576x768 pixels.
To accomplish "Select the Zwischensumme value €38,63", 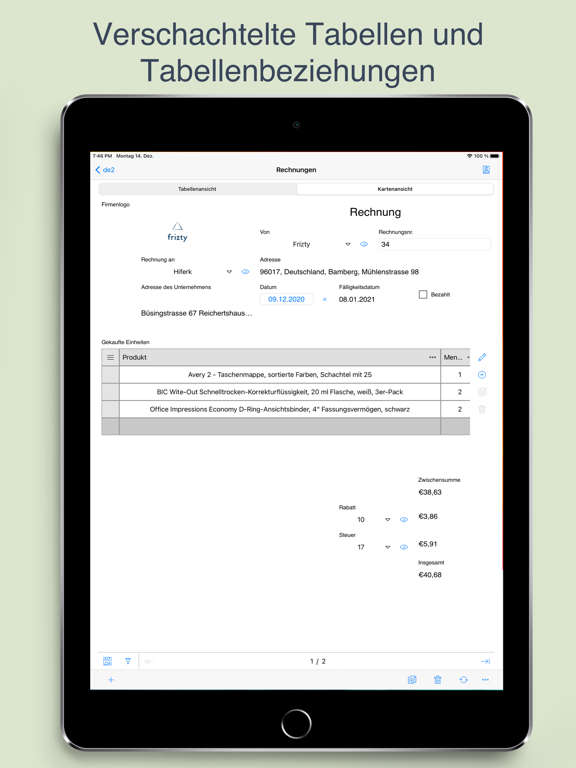I will 430,492.
